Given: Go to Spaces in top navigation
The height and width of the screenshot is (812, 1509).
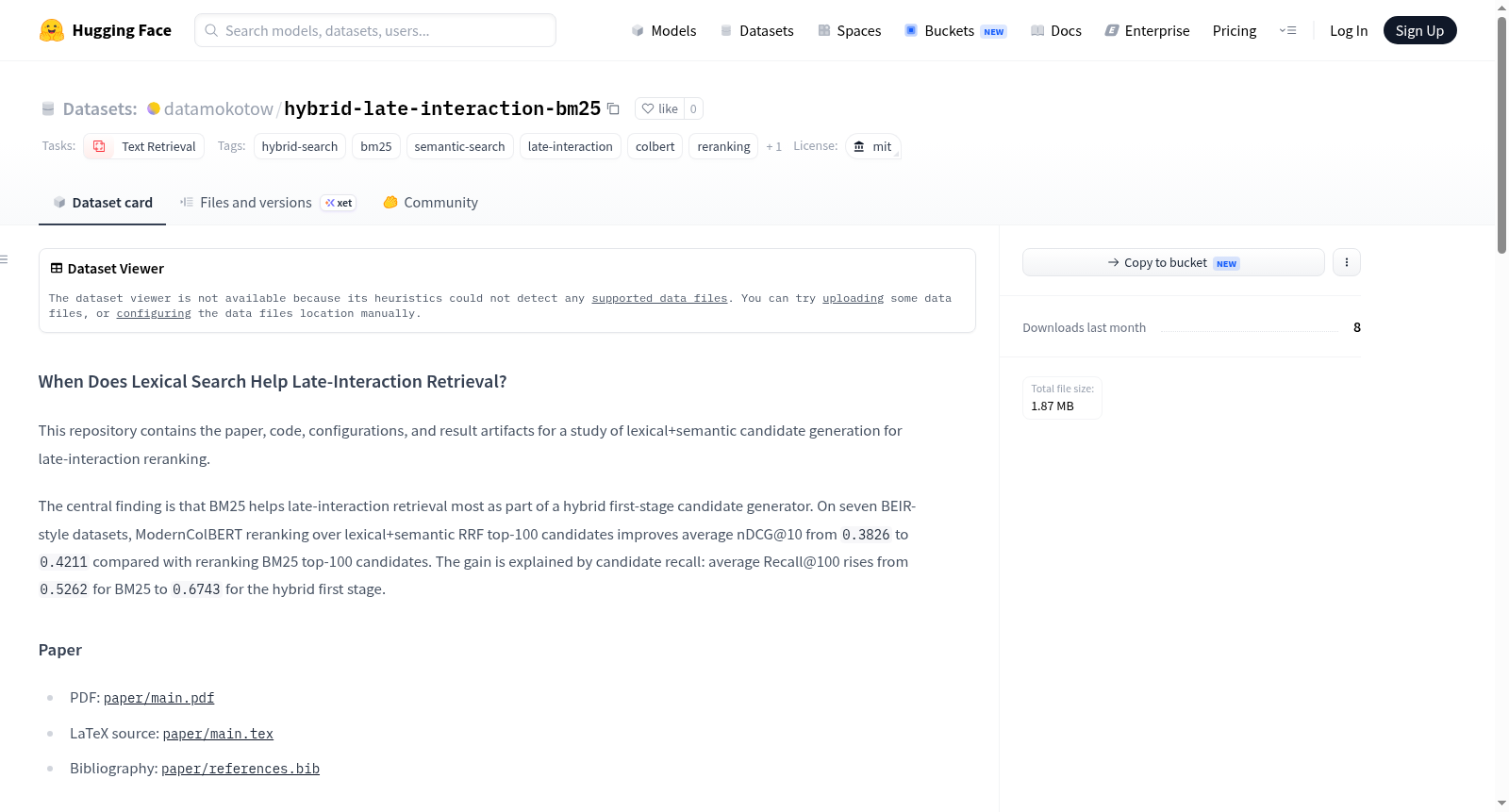Looking at the screenshot, I should coord(850,30).
